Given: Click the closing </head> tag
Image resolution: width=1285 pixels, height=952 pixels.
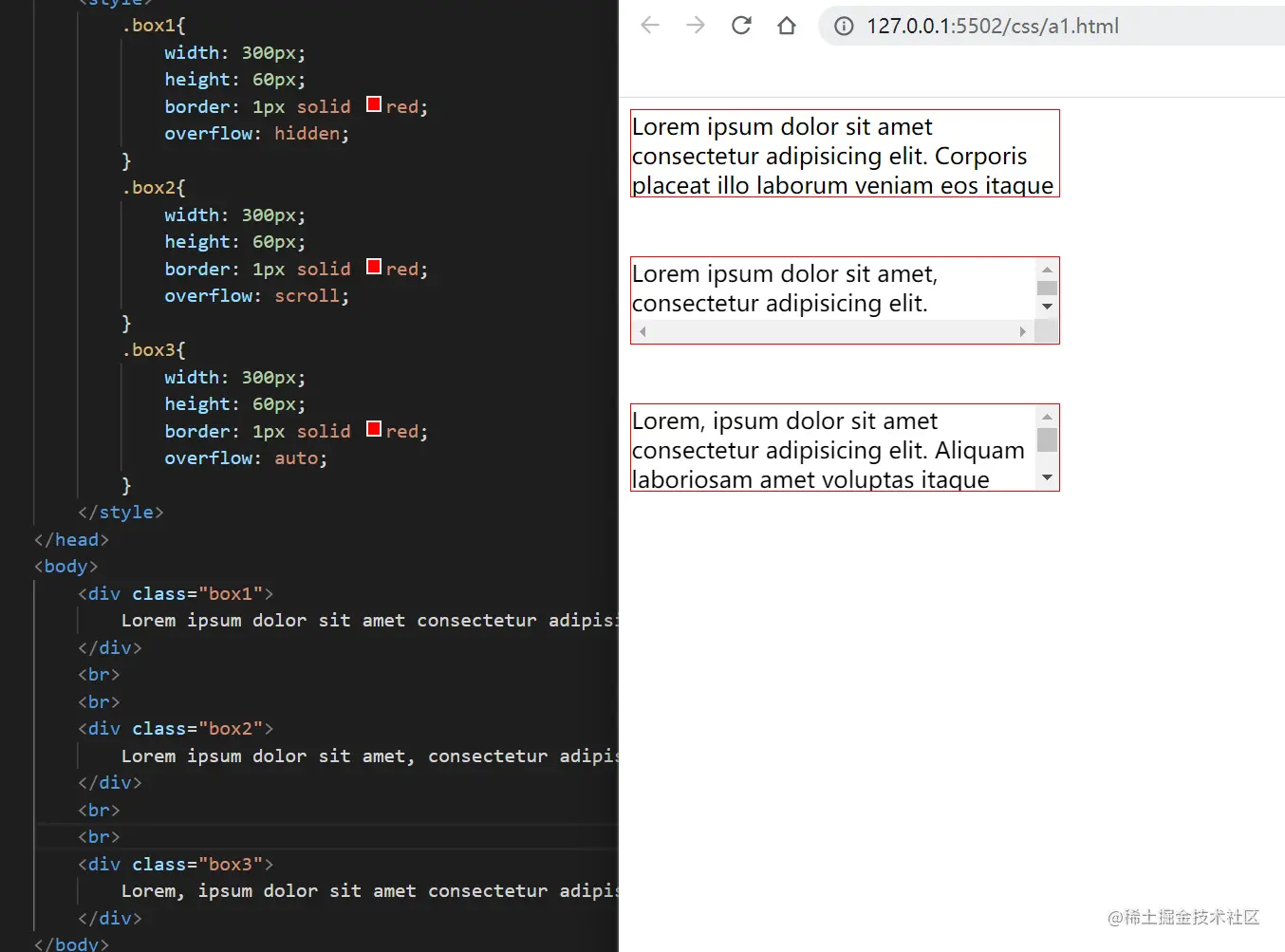Looking at the screenshot, I should click(71, 540).
